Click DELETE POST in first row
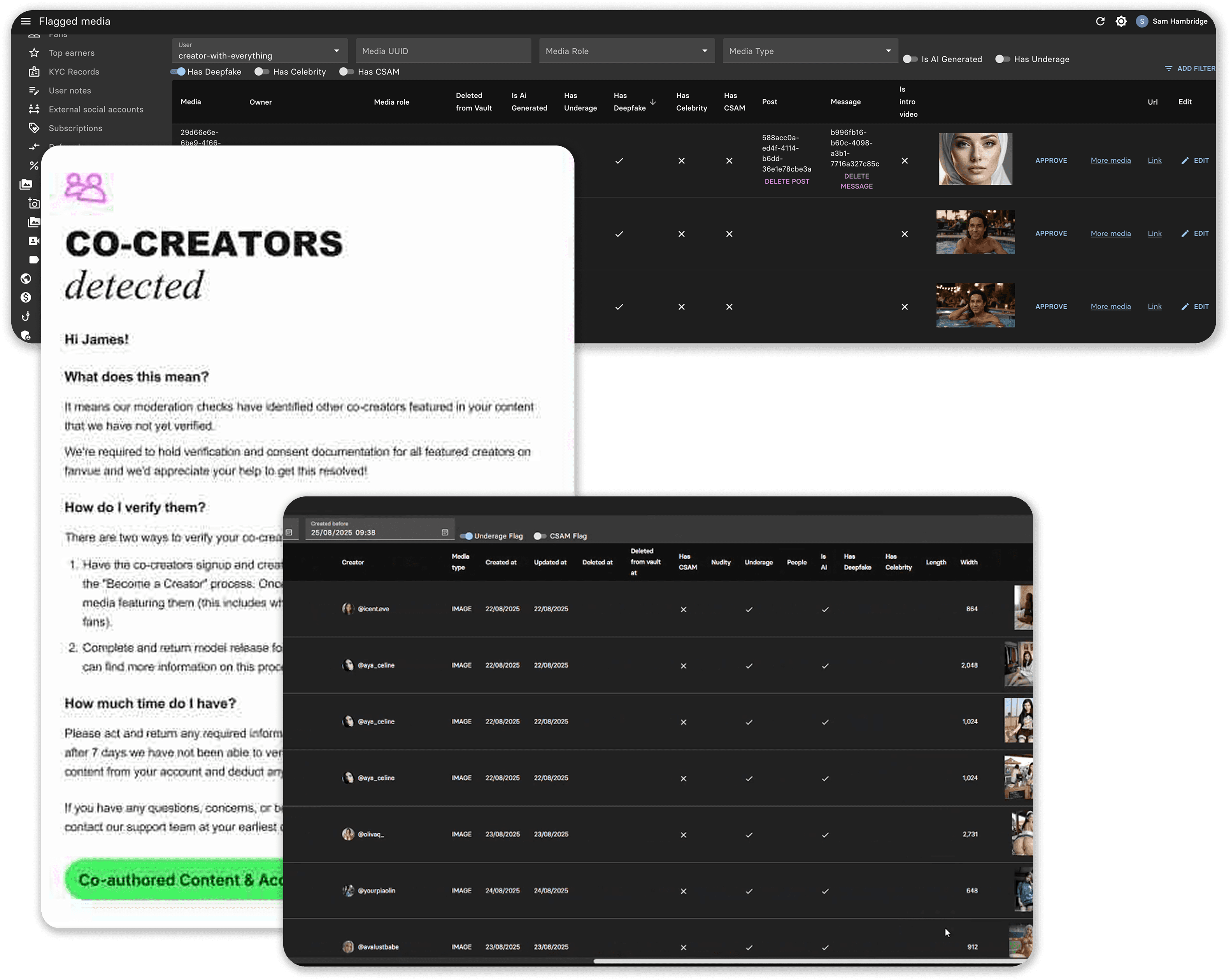 [x=787, y=182]
